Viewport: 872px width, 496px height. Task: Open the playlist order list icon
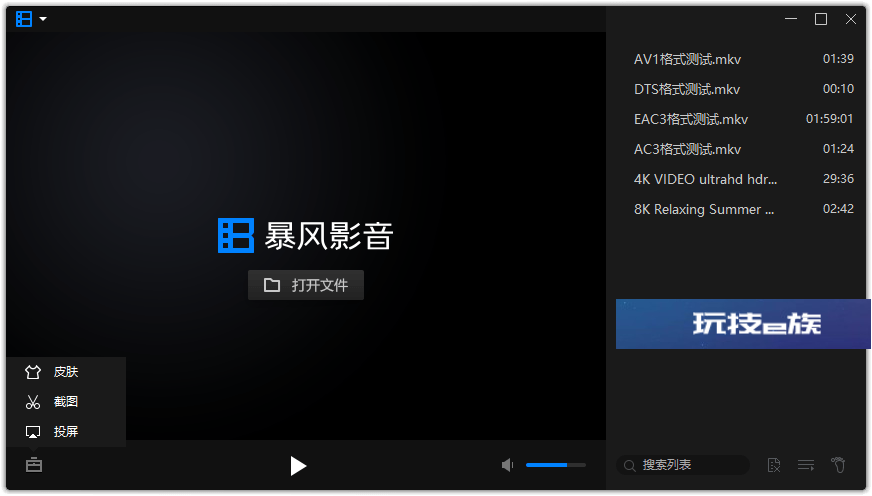pyautogui.click(x=806, y=465)
